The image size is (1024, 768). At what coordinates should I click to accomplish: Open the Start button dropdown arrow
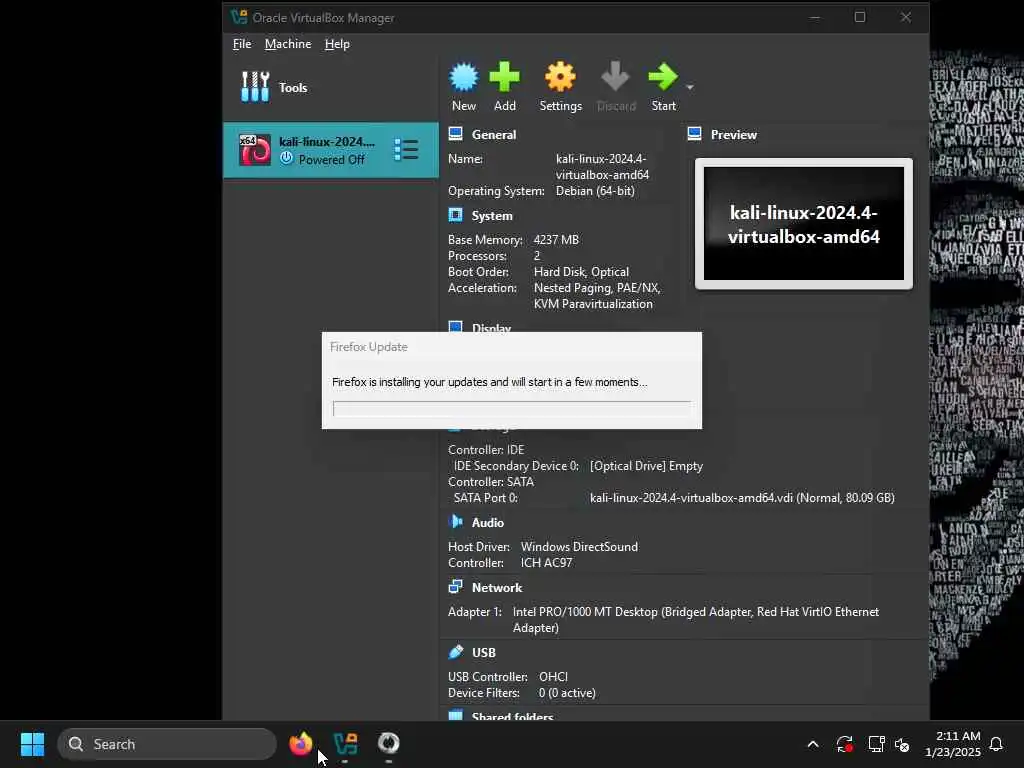(690, 87)
